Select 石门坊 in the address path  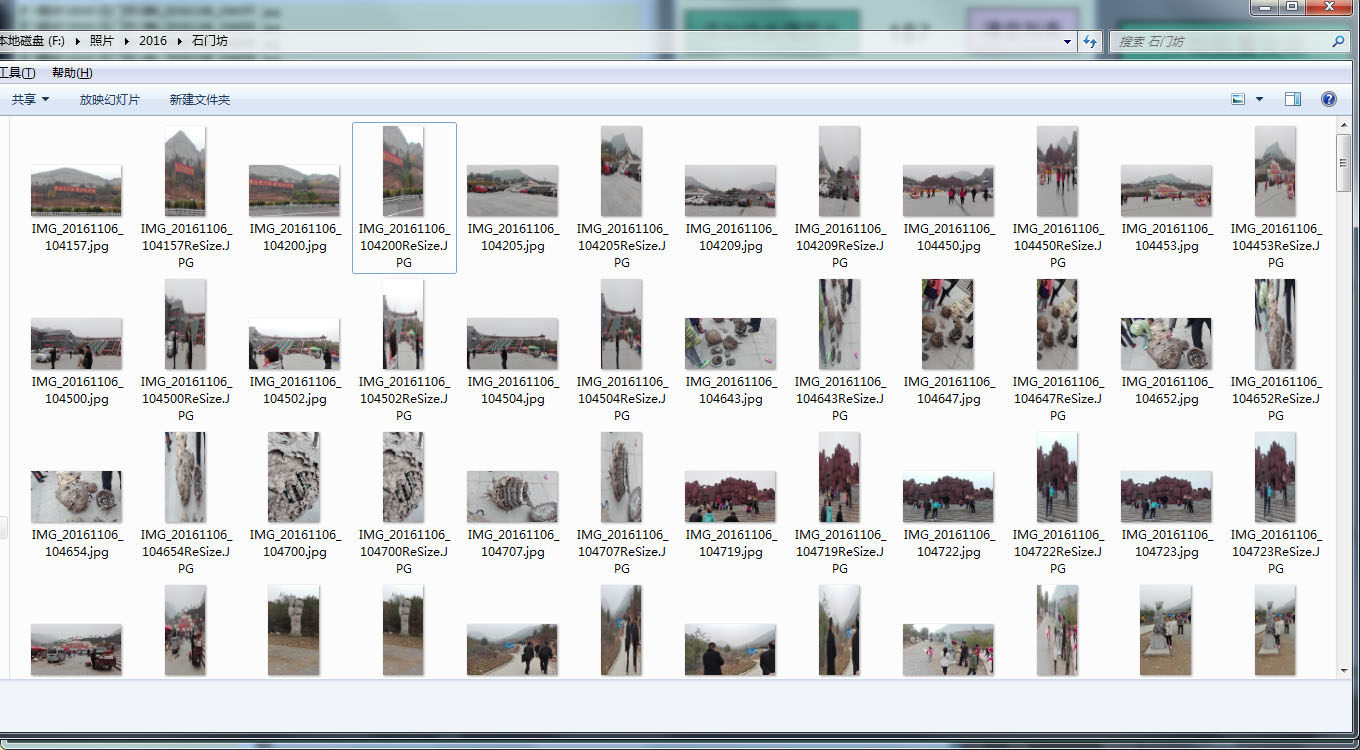(211, 41)
